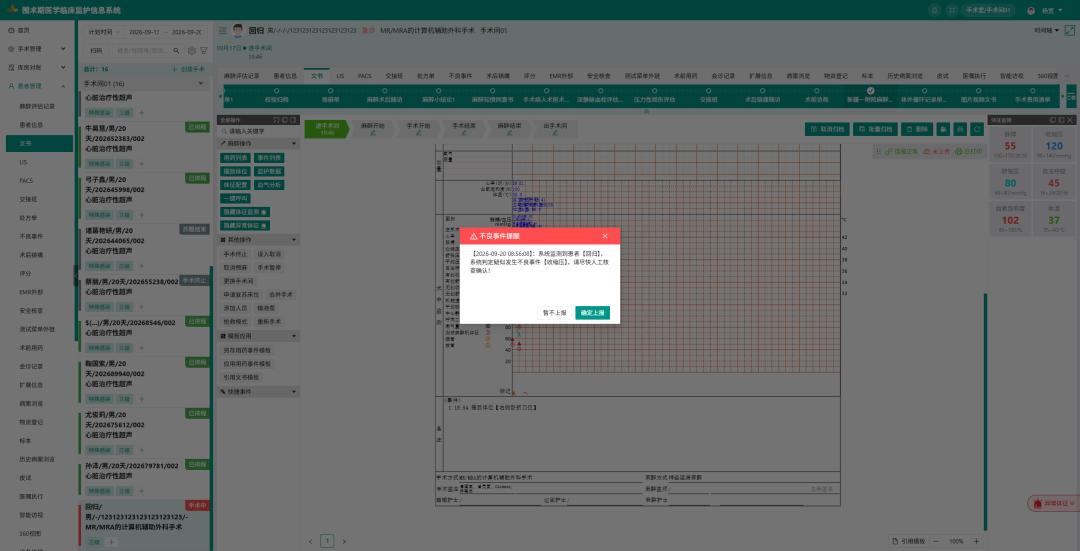Select the 麻醉小结论1 document step
This screenshot has height=551, width=1080.
(x=439, y=96)
